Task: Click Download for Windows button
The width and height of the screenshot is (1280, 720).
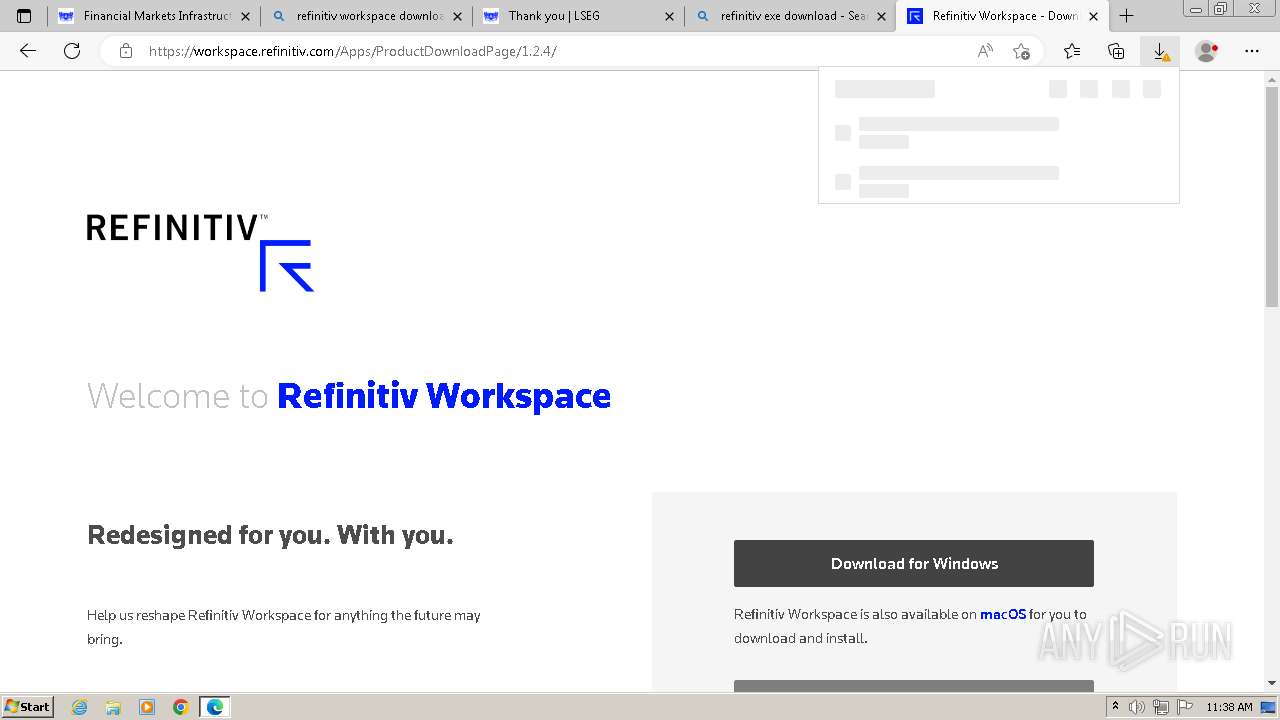Action: coord(914,564)
